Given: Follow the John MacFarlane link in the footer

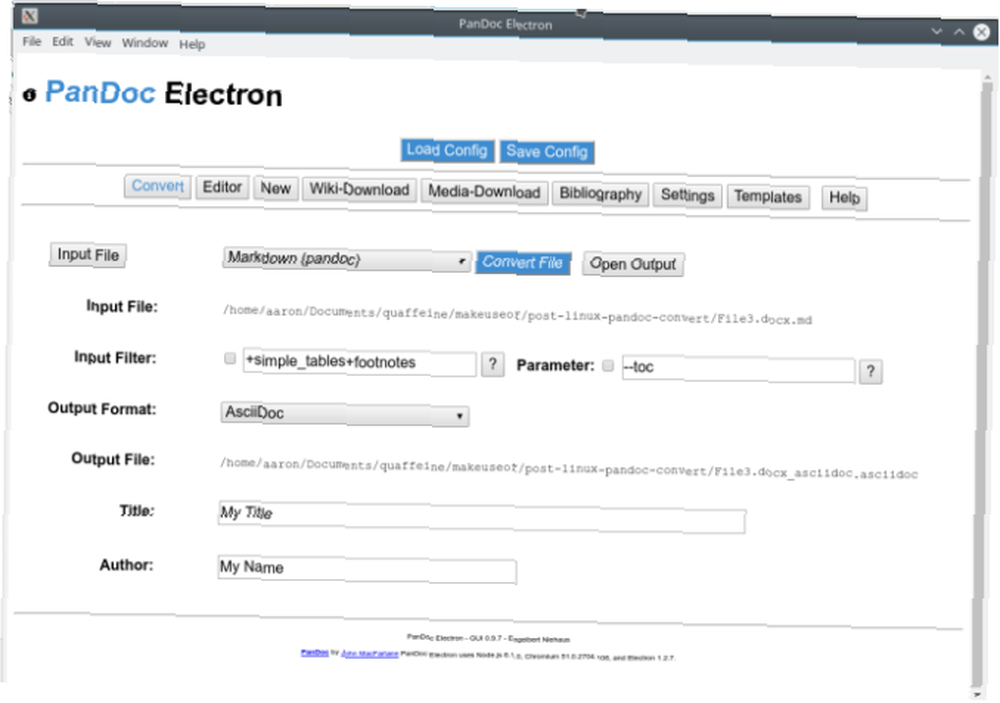Looking at the screenshot, I should [x=370, y=654].
